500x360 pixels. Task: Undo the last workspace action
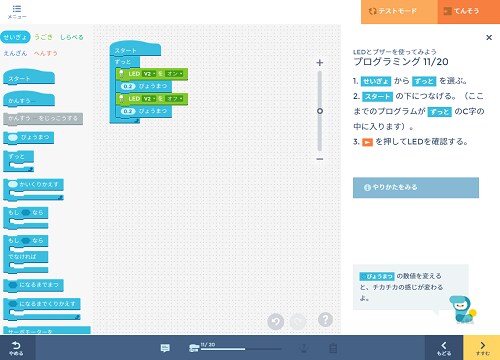(x=276, y=321)
